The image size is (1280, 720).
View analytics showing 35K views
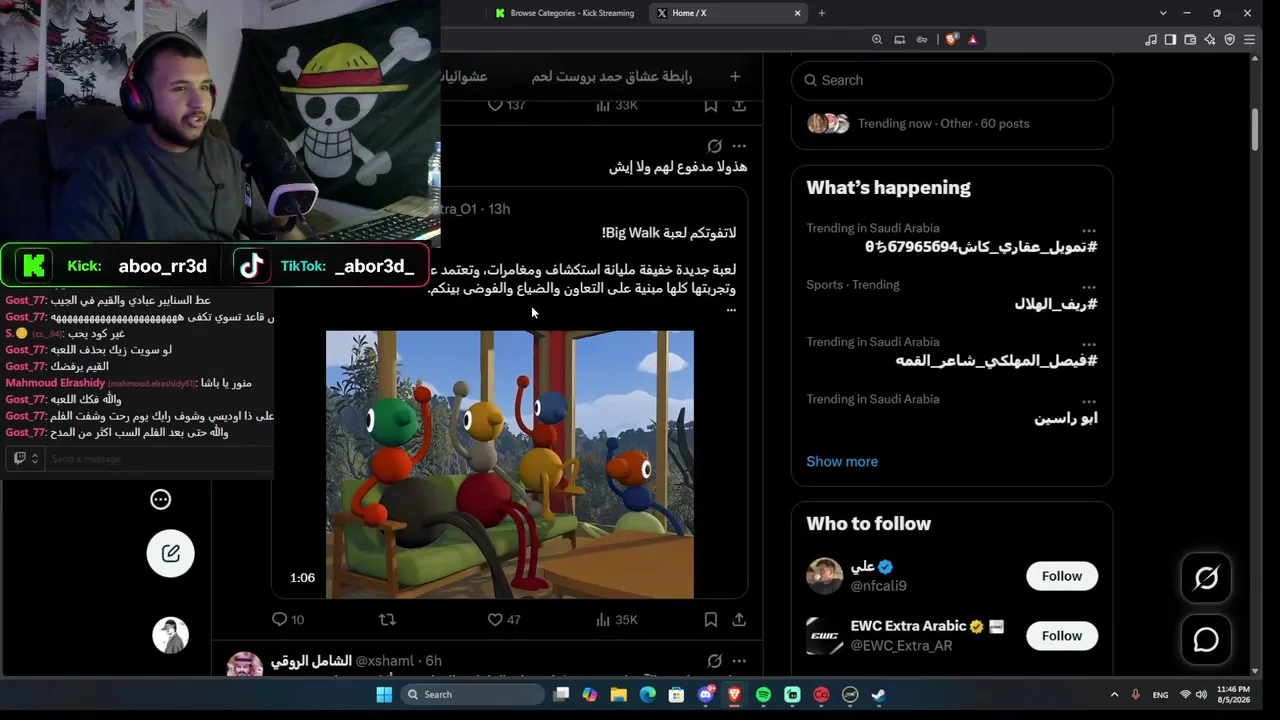(x=617, y=620)
